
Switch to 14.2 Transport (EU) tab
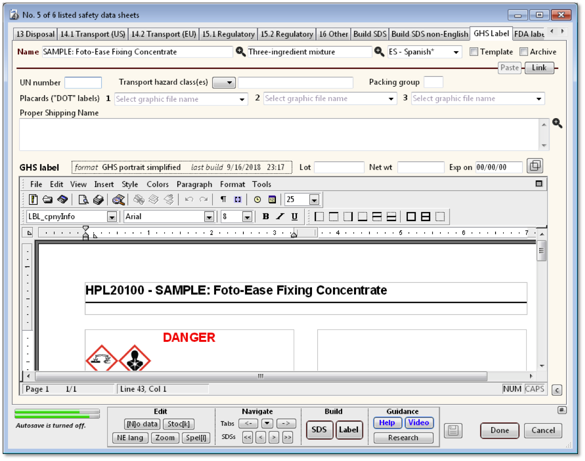163,34
